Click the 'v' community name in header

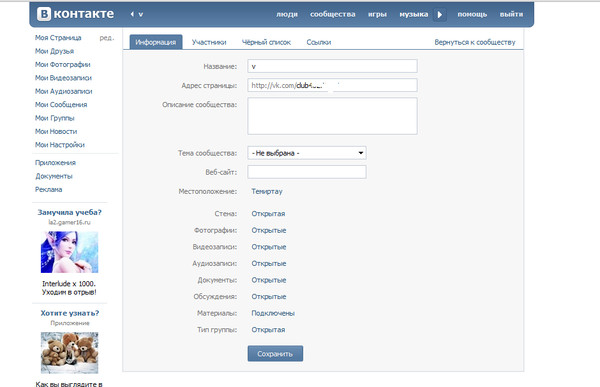click(x=141, y=15)
